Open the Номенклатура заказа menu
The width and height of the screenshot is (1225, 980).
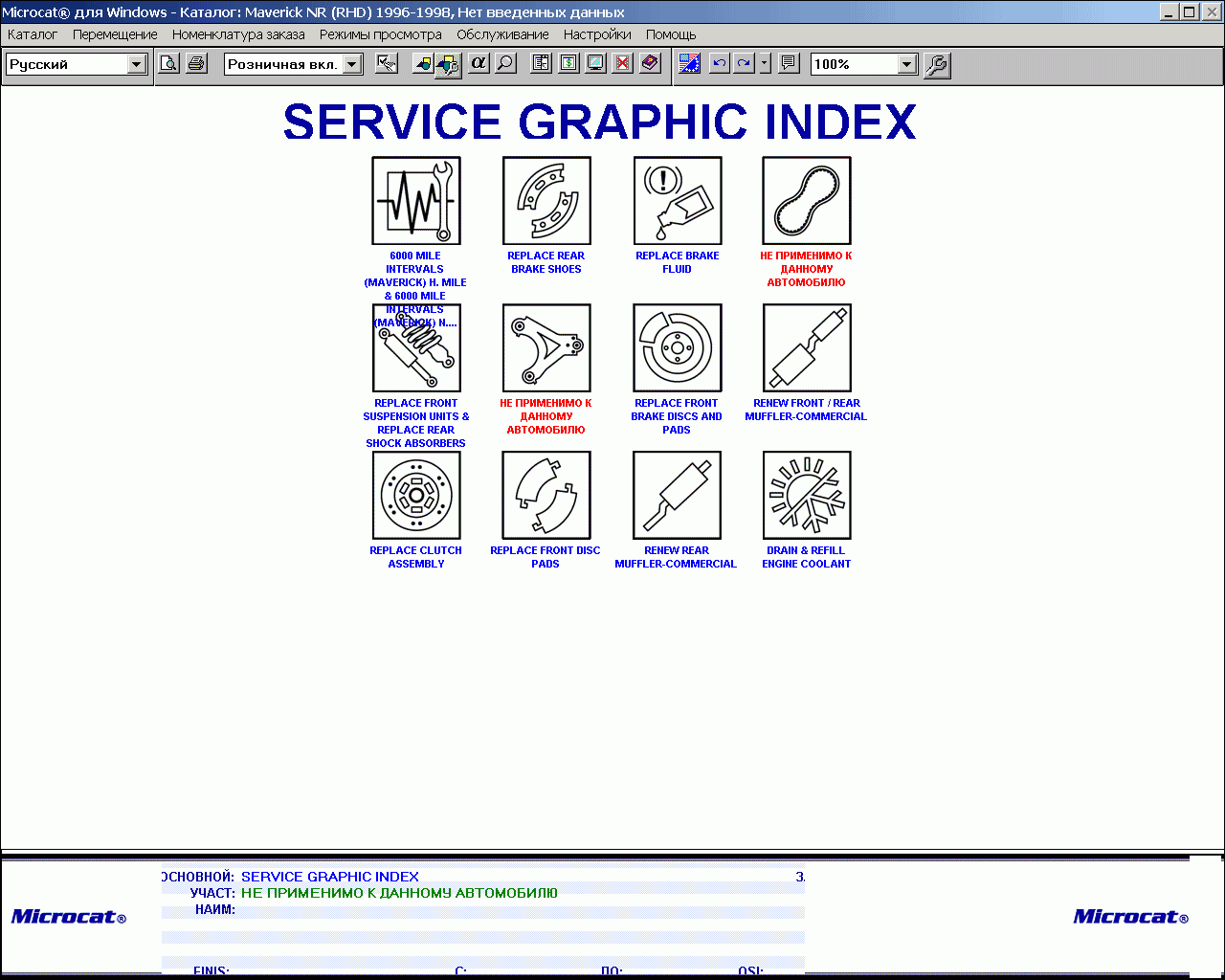click(238, 34)
